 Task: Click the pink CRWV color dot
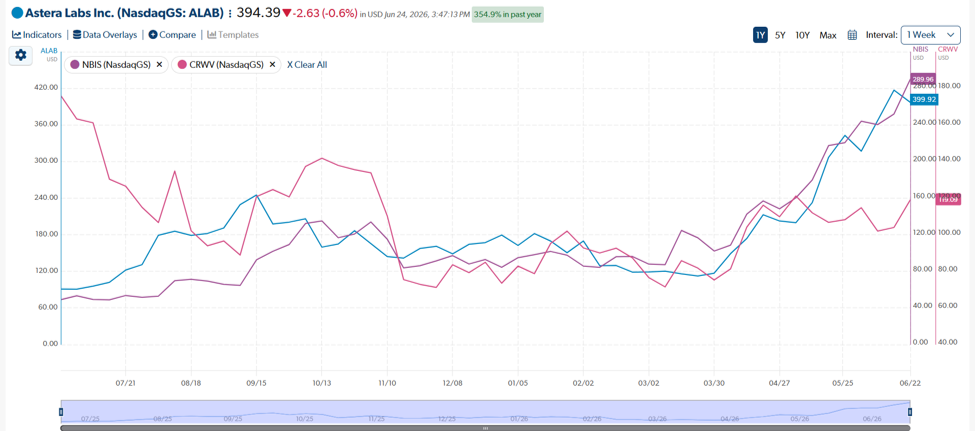click(183, 64)
